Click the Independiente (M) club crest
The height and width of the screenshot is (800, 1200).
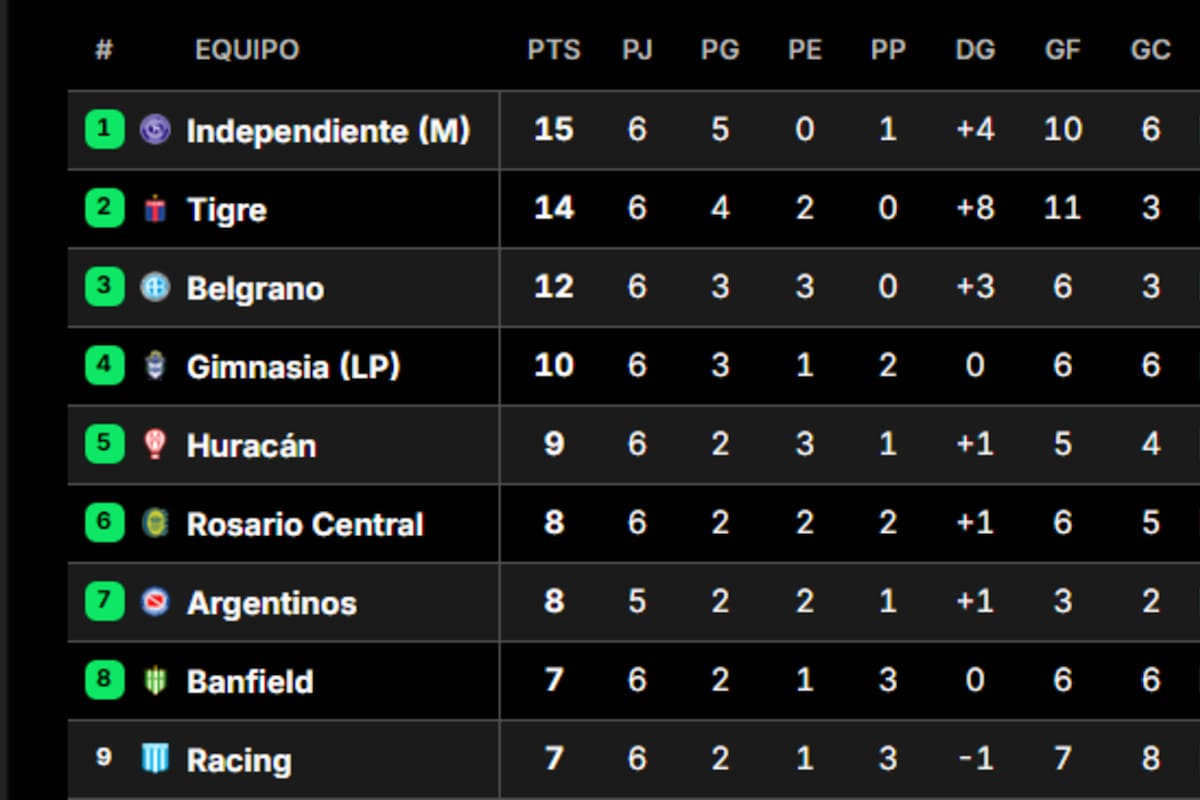155,130
